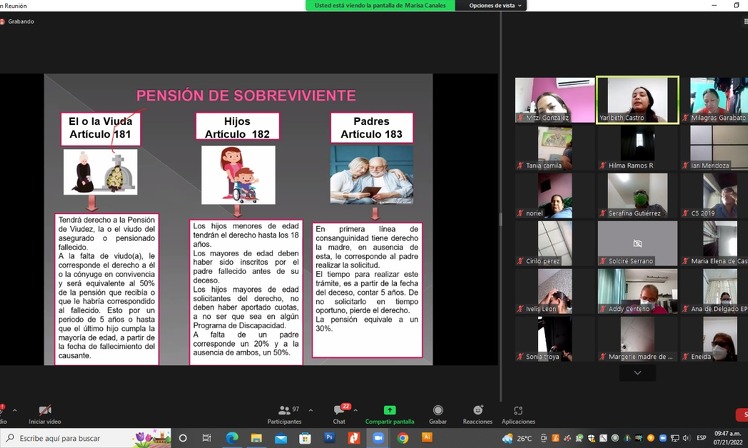Click the Hijos Artículo 182 box

[237, 127]
